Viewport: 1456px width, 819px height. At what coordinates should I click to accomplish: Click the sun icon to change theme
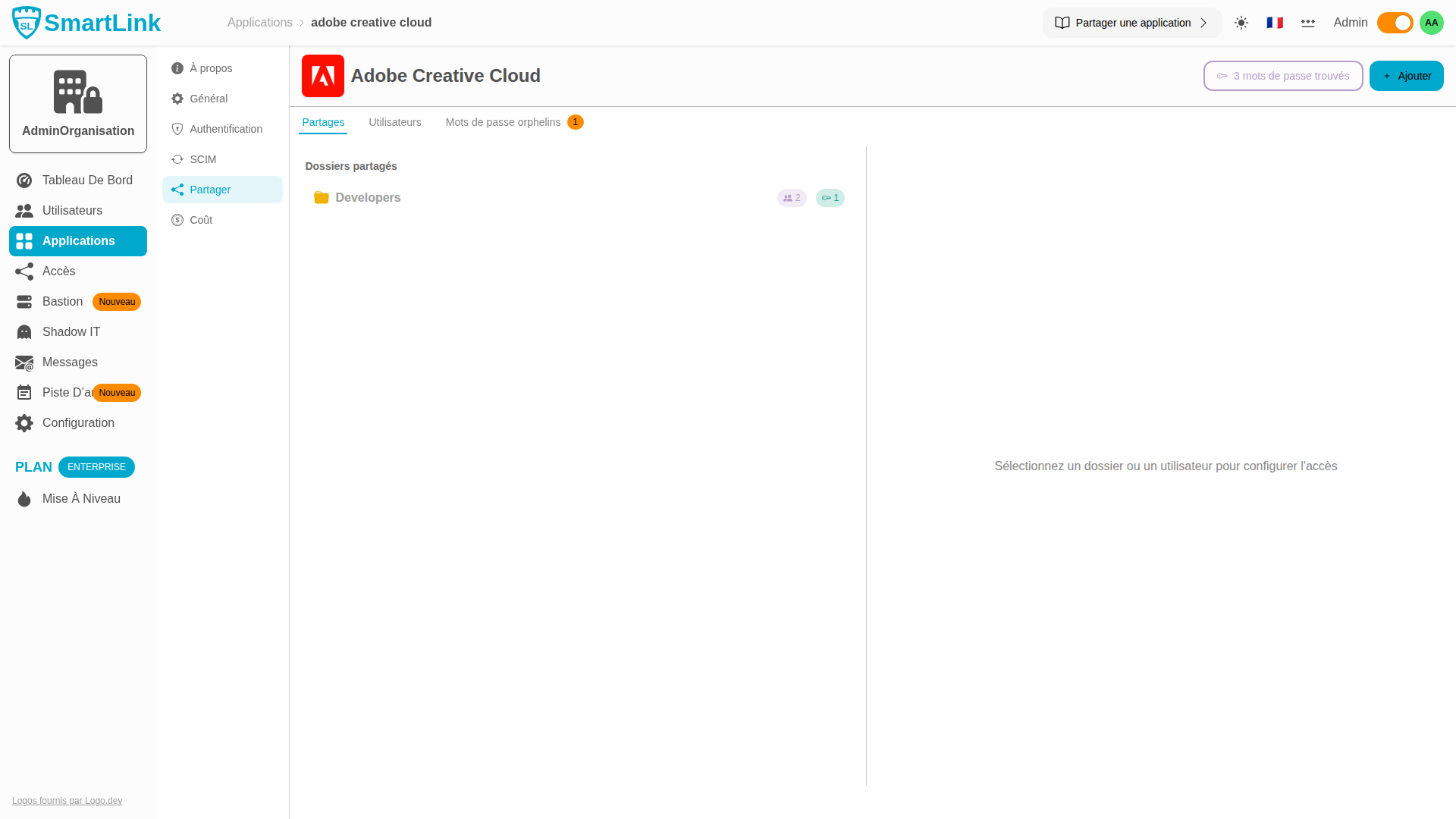[1241, 23]
